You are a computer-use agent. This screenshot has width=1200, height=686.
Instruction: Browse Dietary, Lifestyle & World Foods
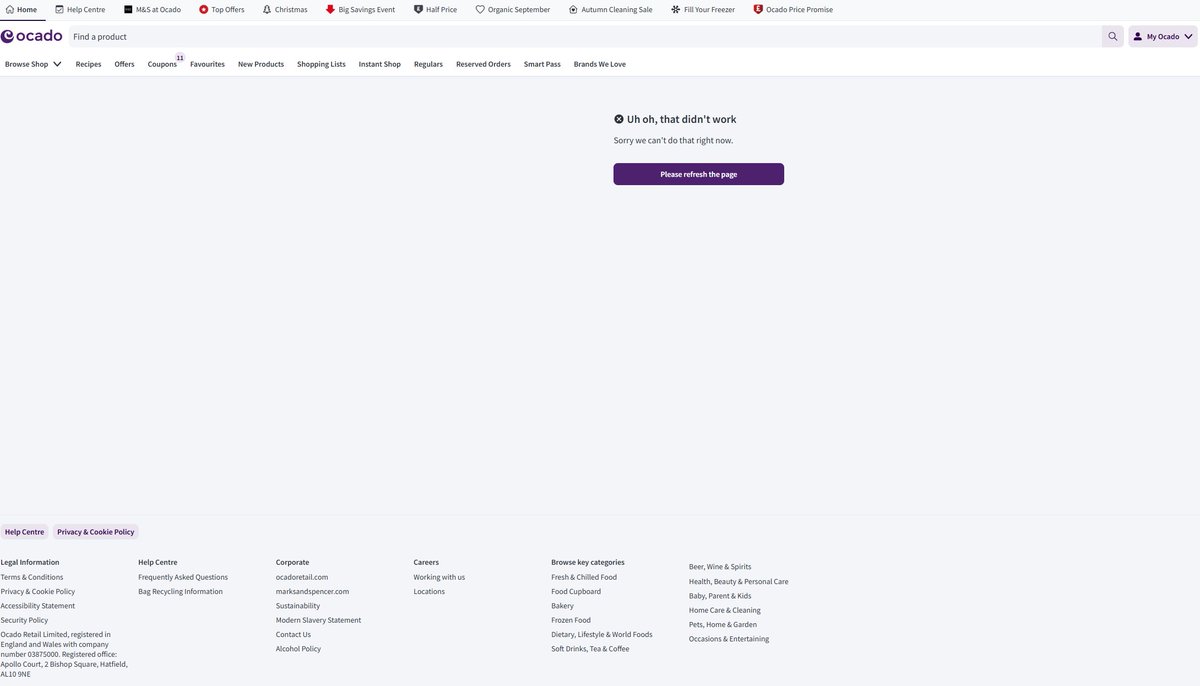(601, 634)
